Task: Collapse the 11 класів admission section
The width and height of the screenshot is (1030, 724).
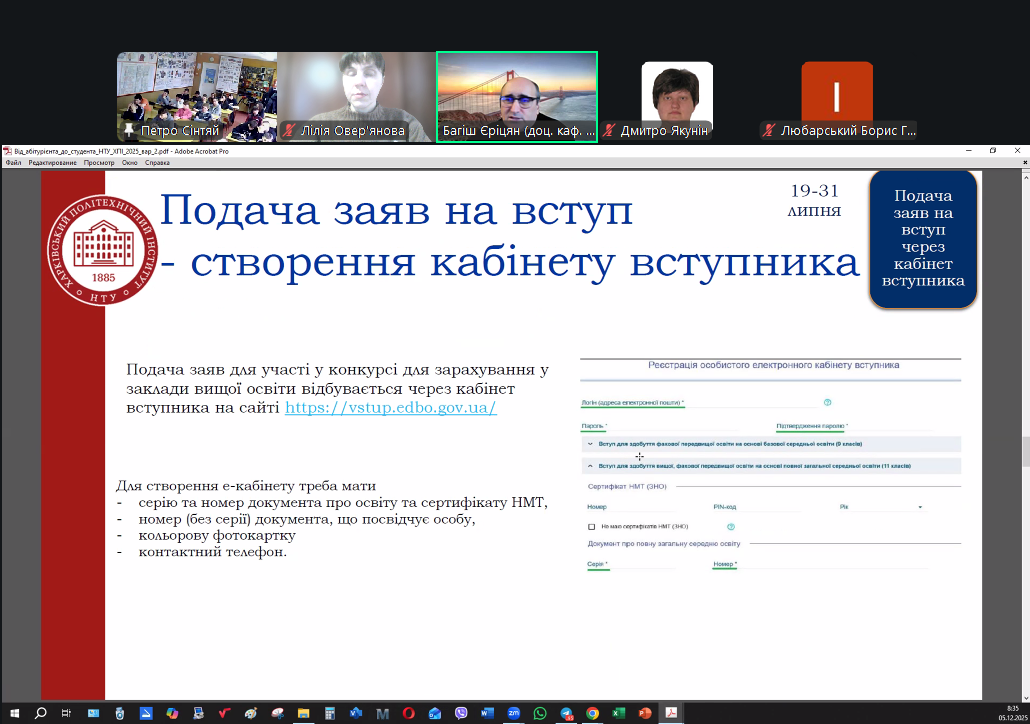Action: tap(590, 466)
